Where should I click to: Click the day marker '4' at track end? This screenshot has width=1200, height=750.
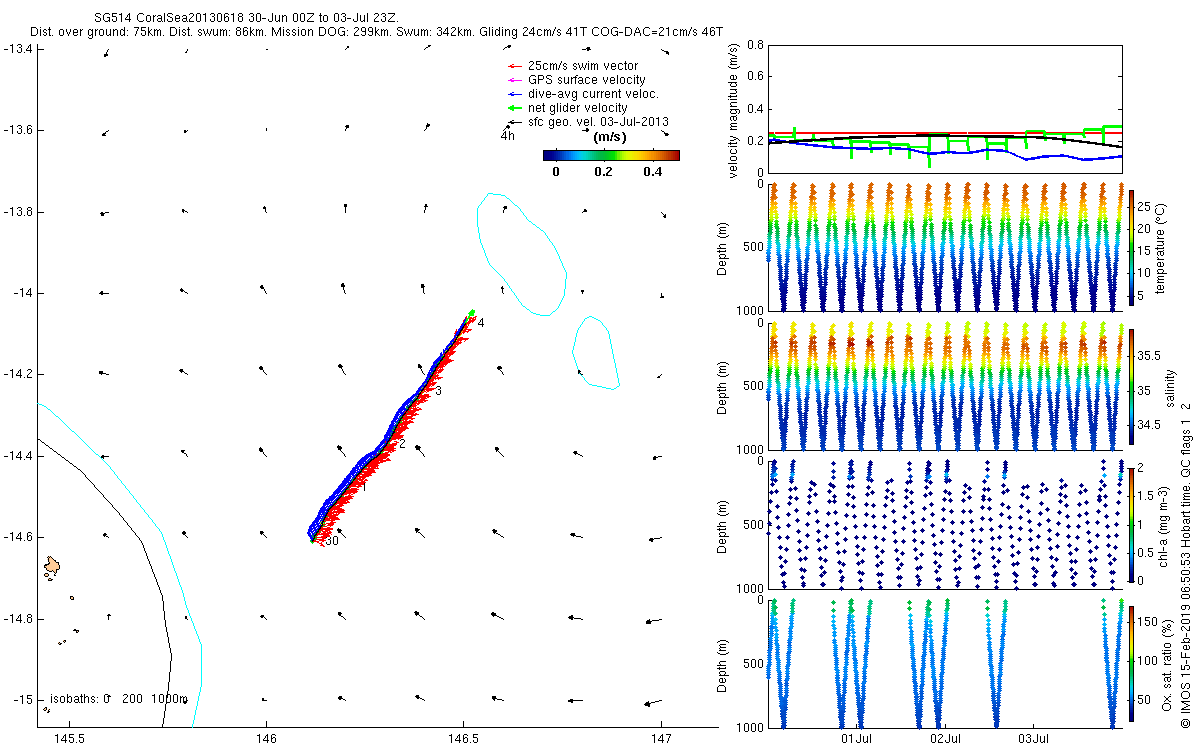click(x=481, y=323)
